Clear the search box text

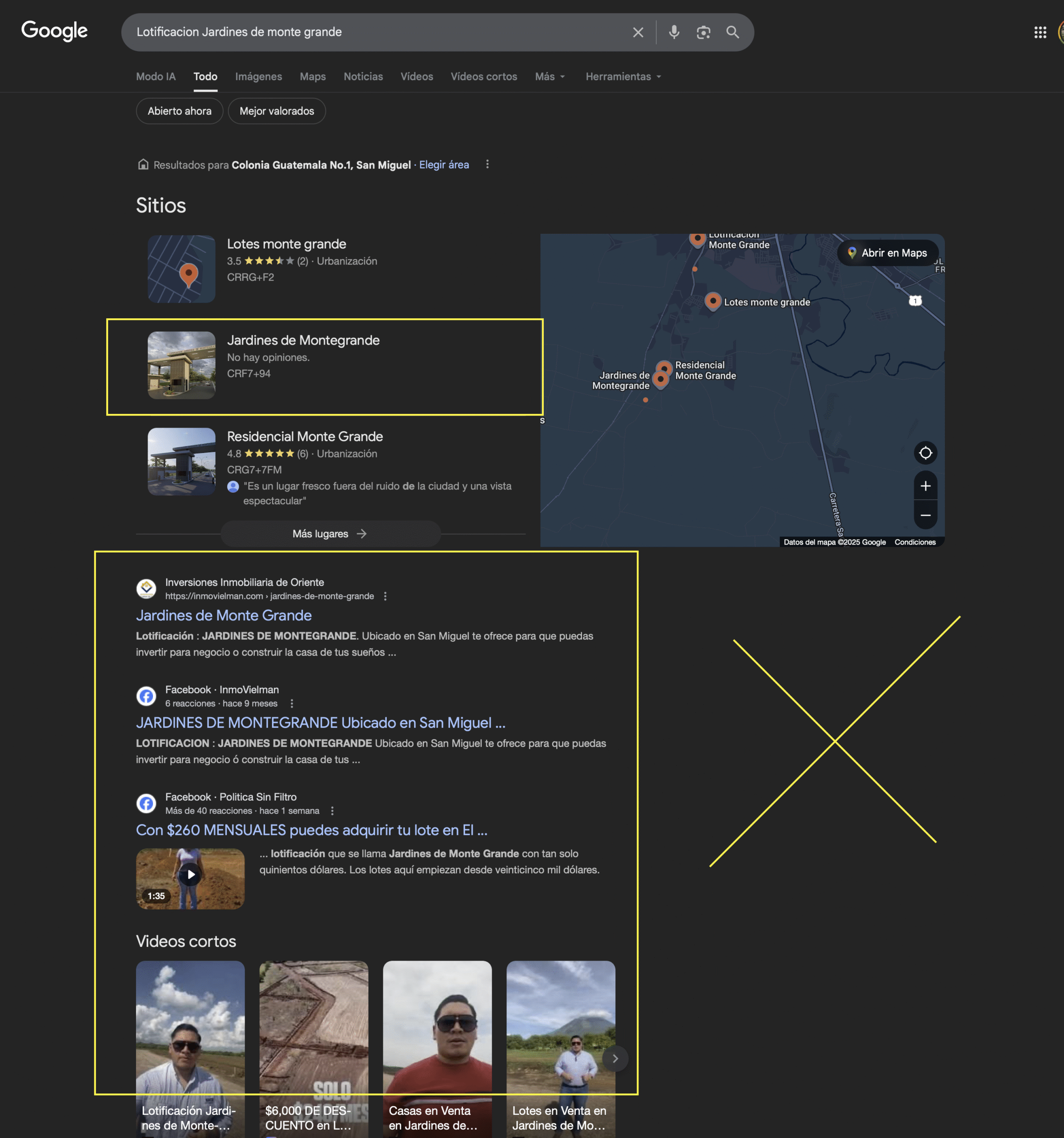click(x=638, y=32)
